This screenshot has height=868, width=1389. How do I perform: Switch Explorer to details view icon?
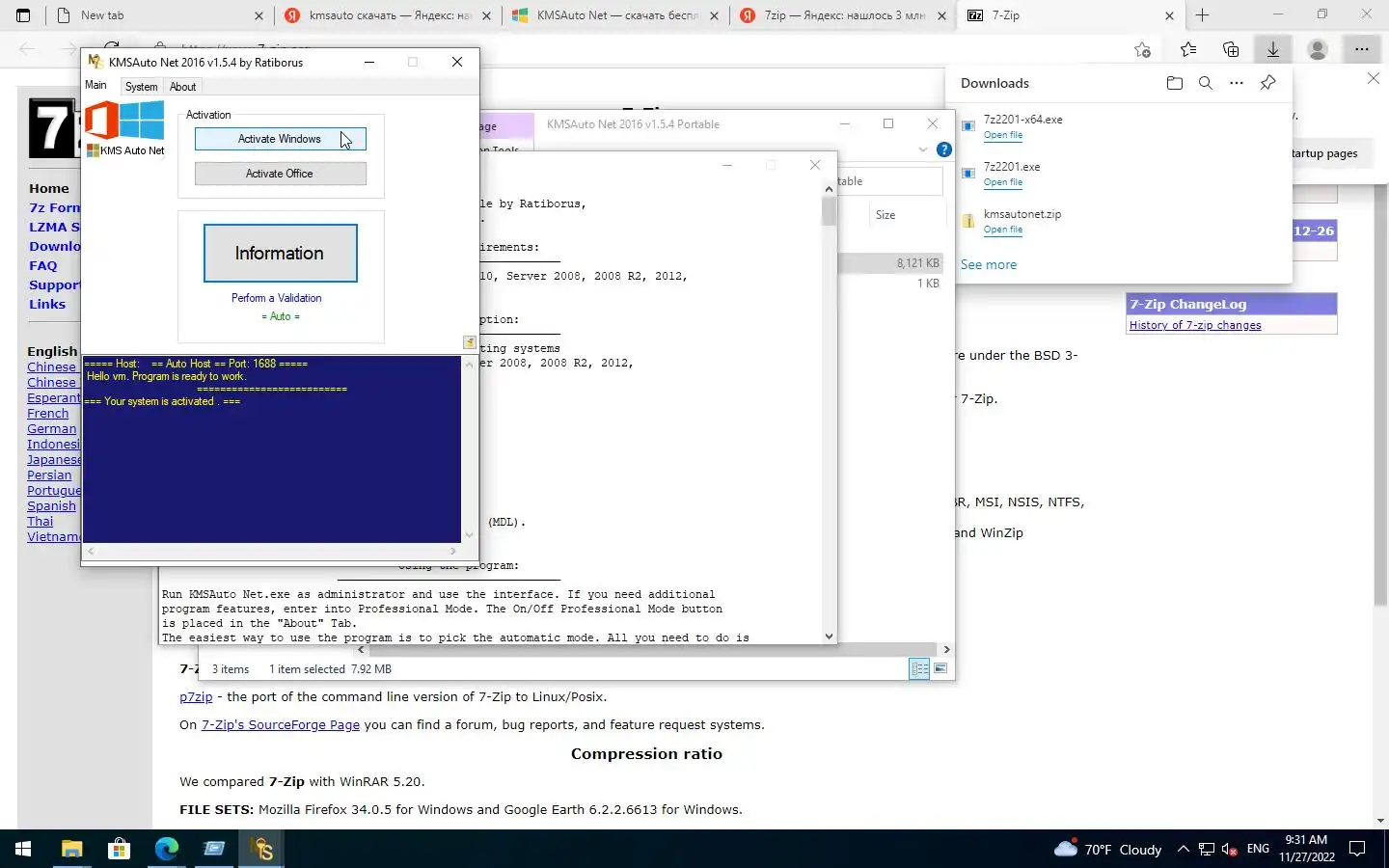click(x=919, y=668)
